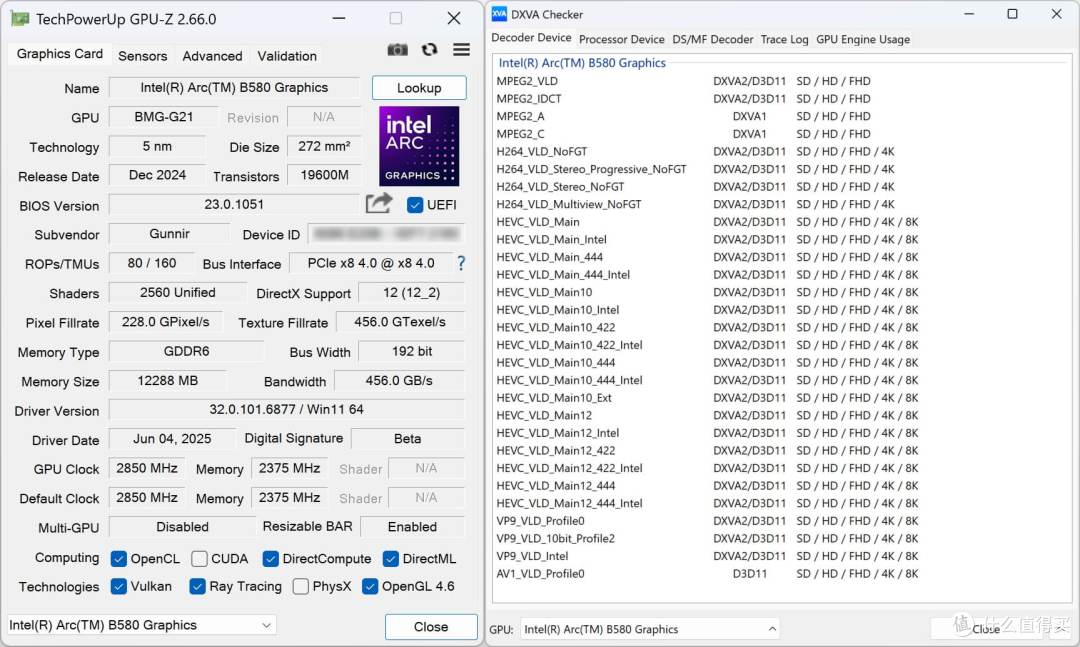Viewport: 1080px width, 647px height.
Task: Switch to the Validation tab
Action: [x=287, y=56]
